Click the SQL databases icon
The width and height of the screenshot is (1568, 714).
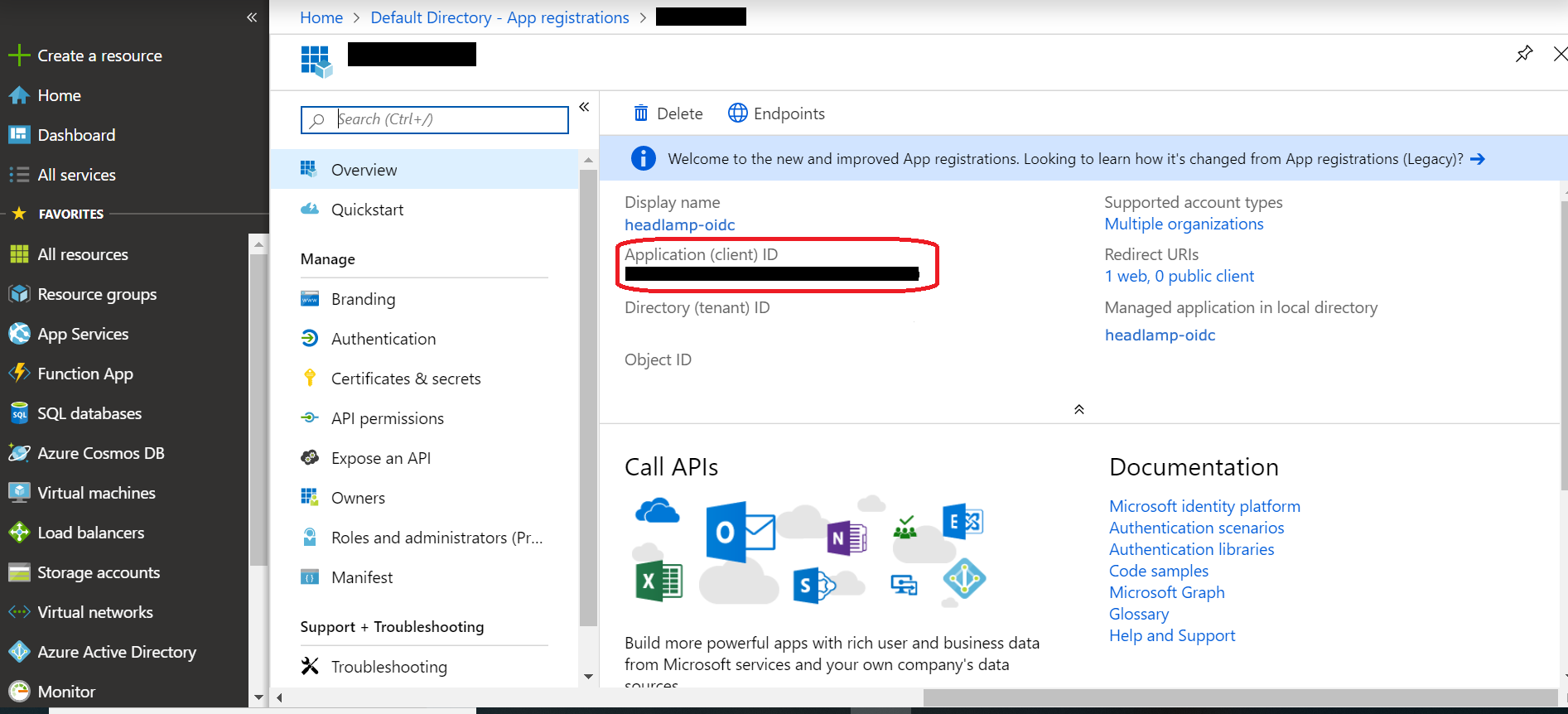pos(19,413)
